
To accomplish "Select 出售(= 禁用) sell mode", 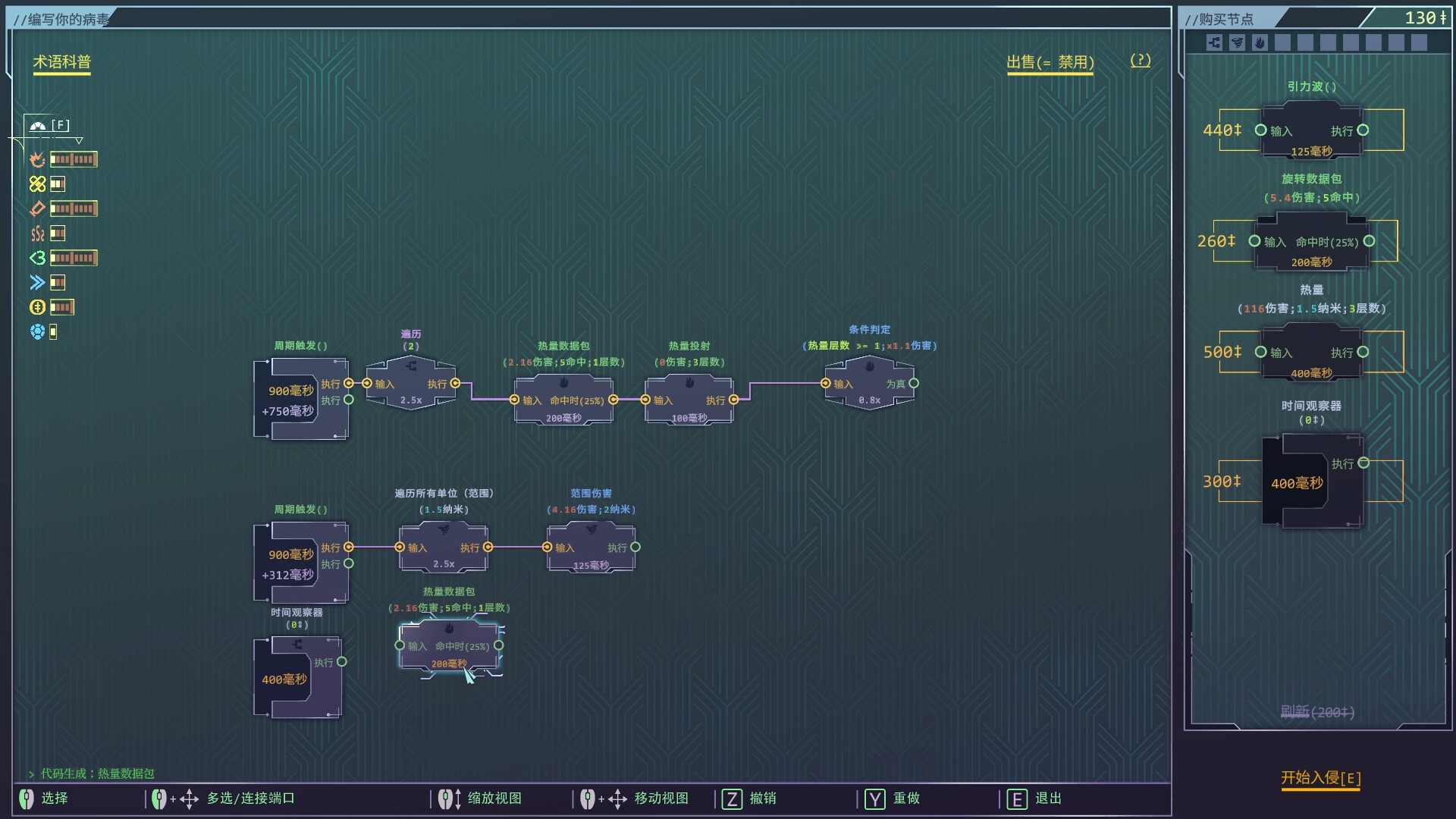I will tap(1050, 62).
